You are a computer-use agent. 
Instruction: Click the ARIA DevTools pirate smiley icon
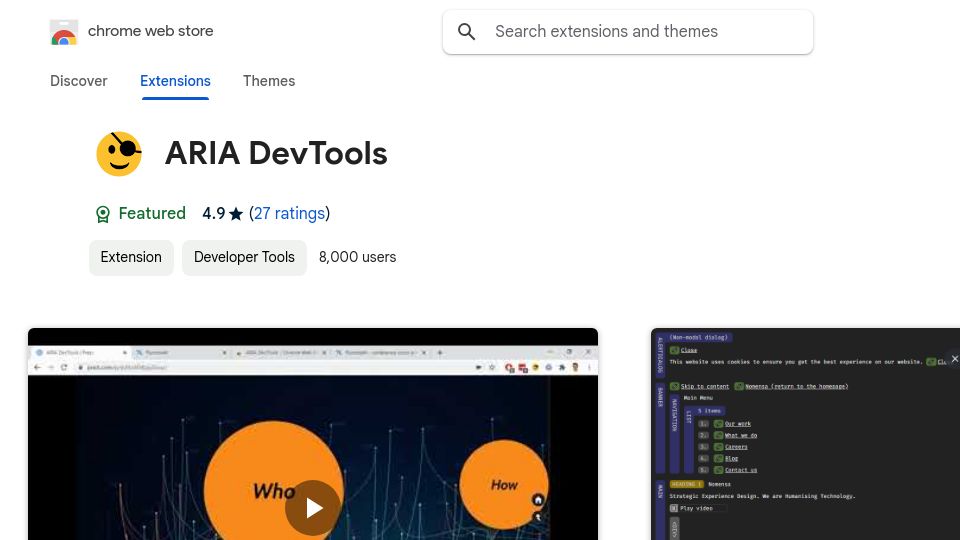point(119,154)
